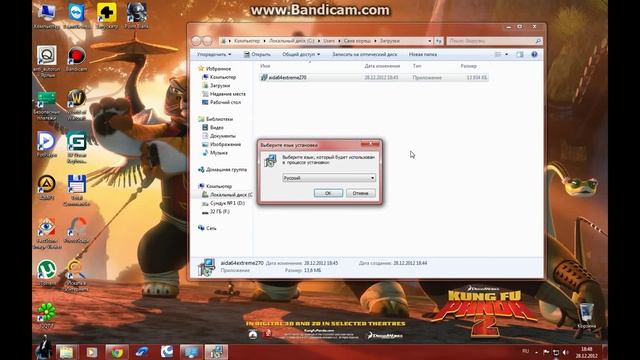Image resolution: width=640 pixels, height=360 pixels.
Task: Toggle the preview pane icon in Explorer
Action: coord(520,54)
